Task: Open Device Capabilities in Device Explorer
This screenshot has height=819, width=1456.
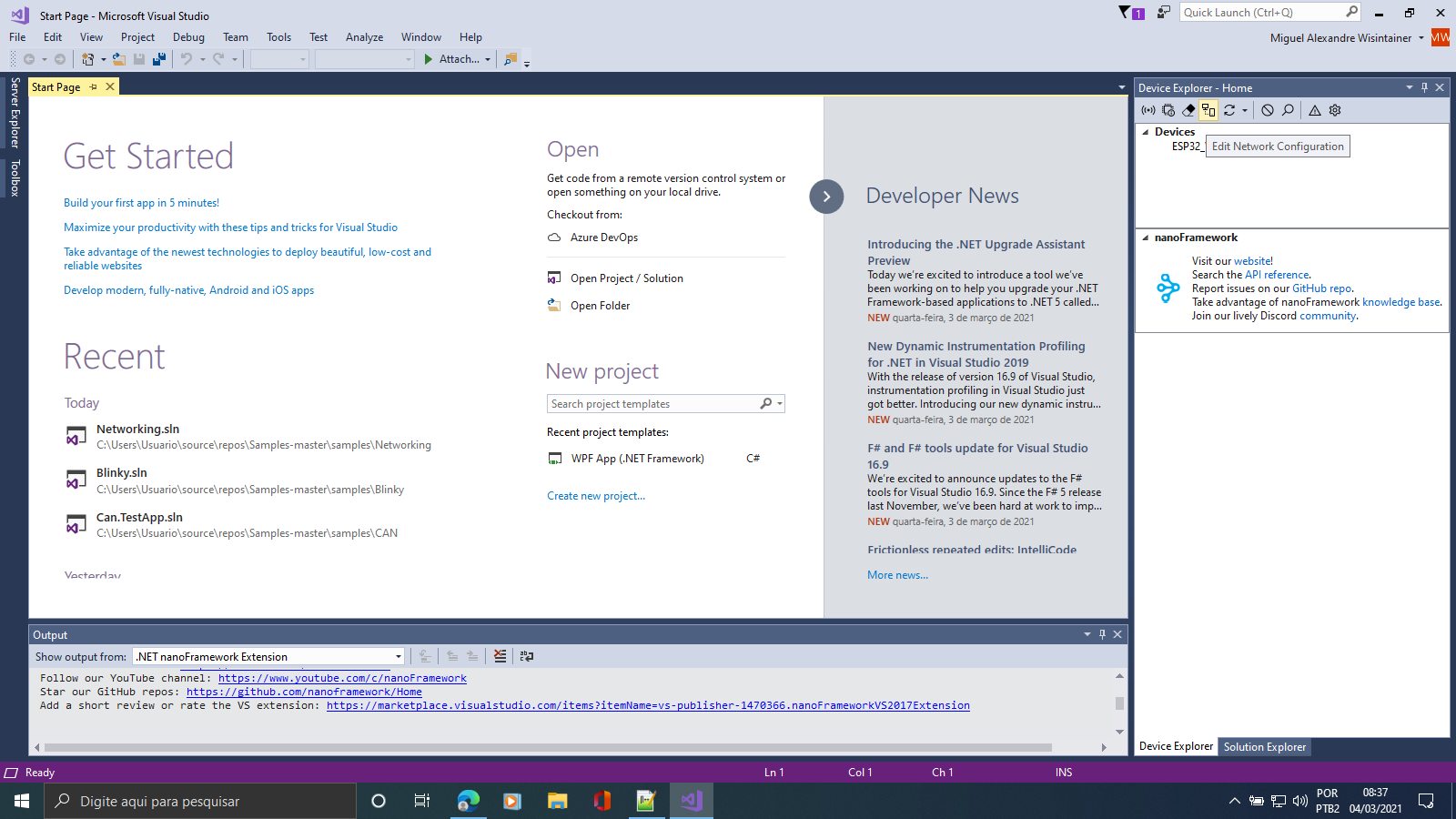Action: [x=1168, y=110]
